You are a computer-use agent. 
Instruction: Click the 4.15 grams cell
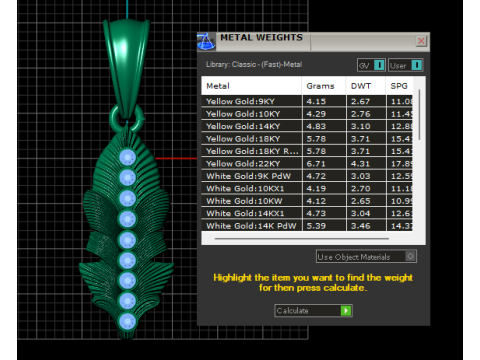coord(324,101)
